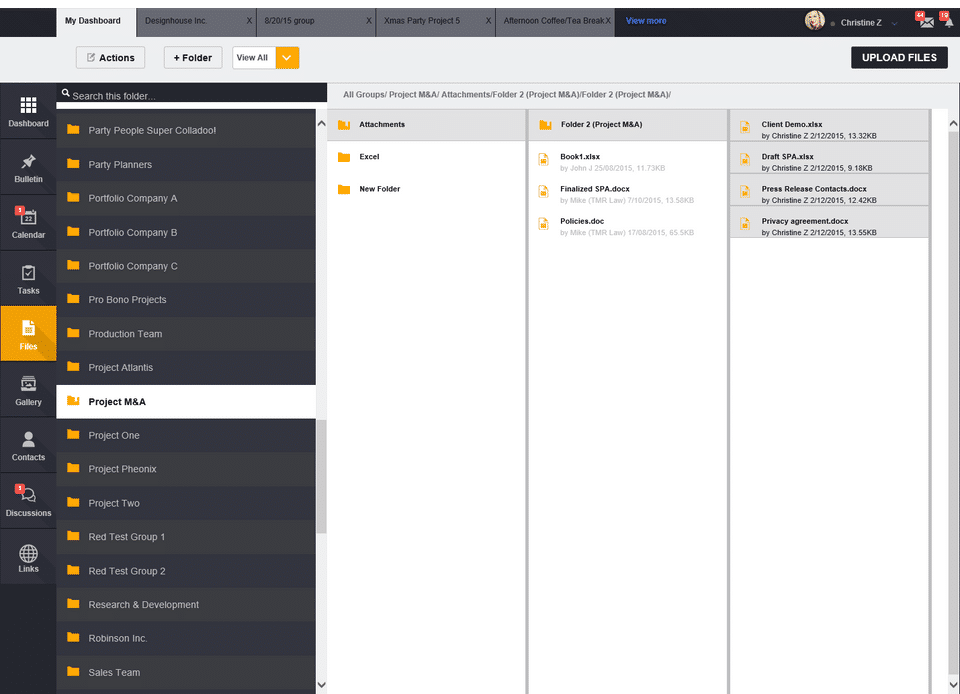Screen dimensions: 960x694
Task: Open the Links globe icon
Action: (x=28, y=553)
